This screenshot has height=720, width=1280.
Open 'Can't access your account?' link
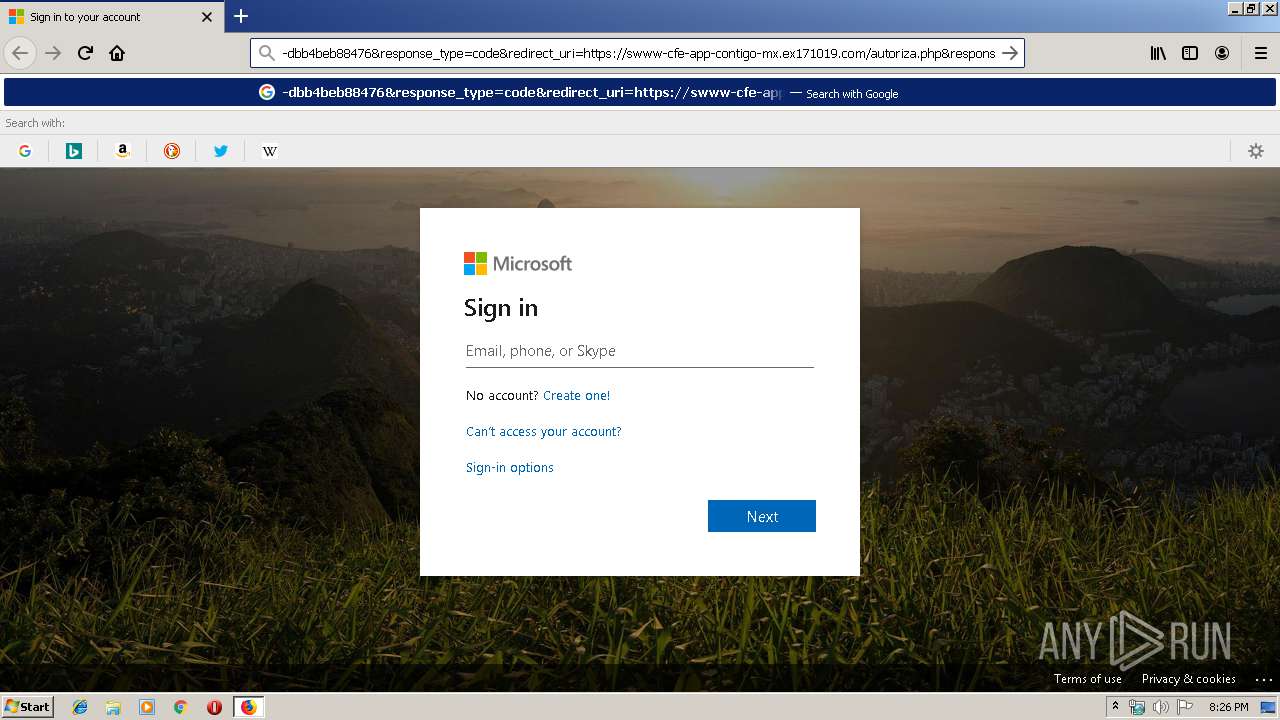544,432
